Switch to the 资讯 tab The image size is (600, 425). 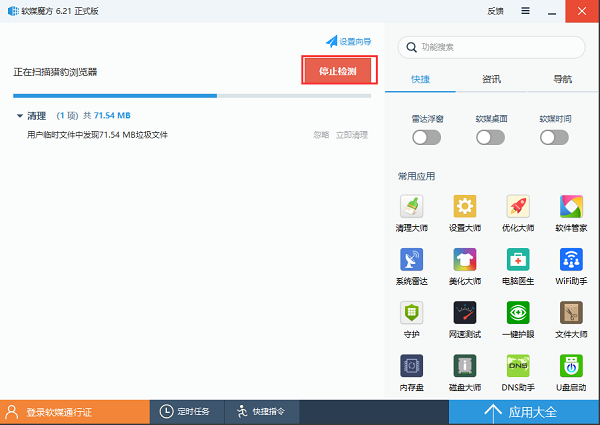[x=491, y=79]
